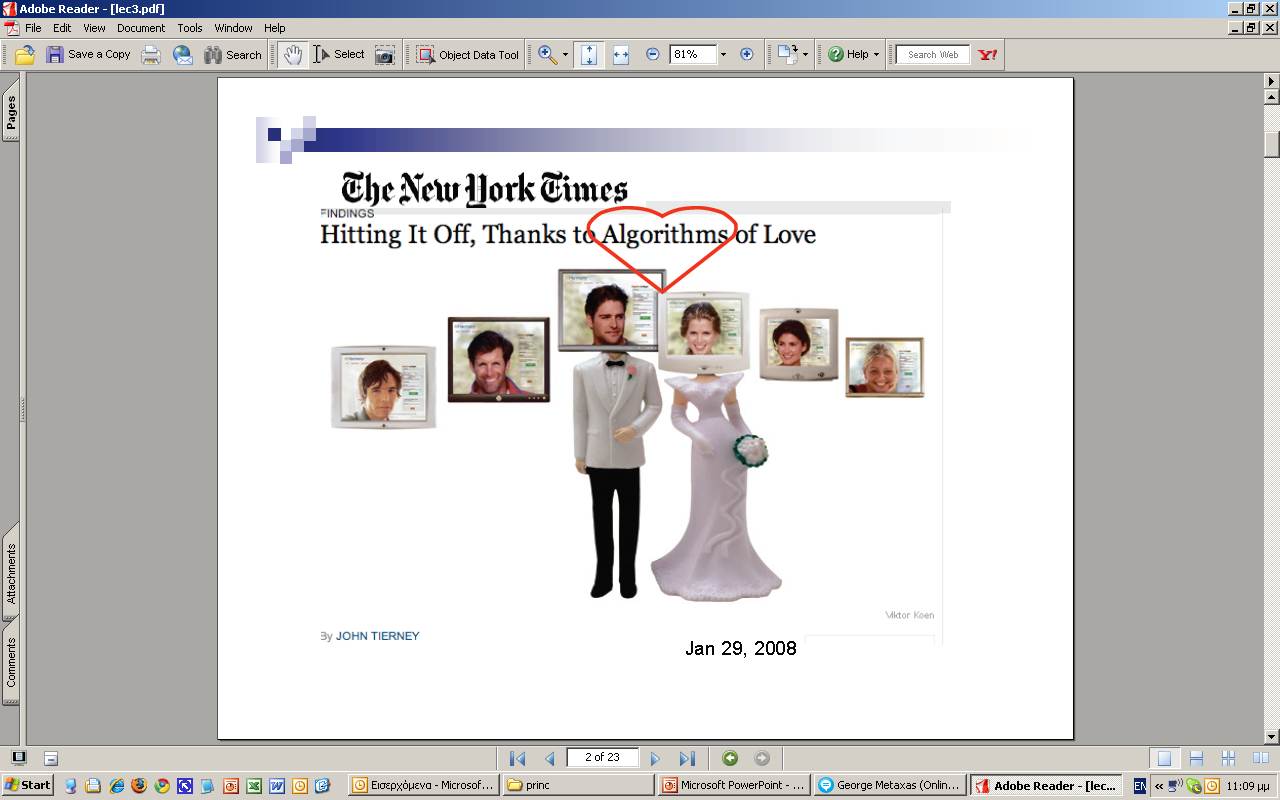Open the Document menu

click(141, 28)
